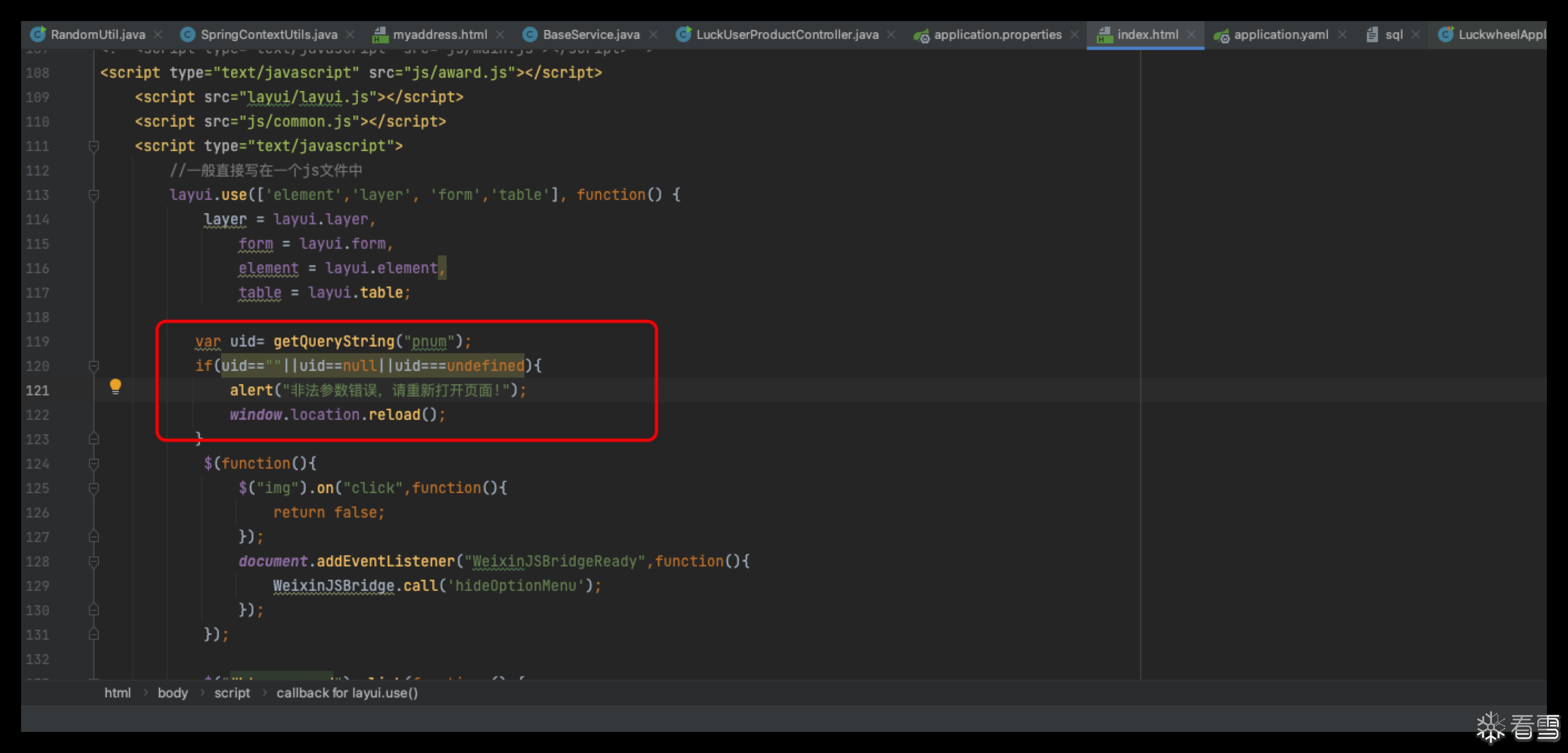Click the fold end marker at line 130
This screenshot has width=1568, height=753.
(x=94, y=610)
